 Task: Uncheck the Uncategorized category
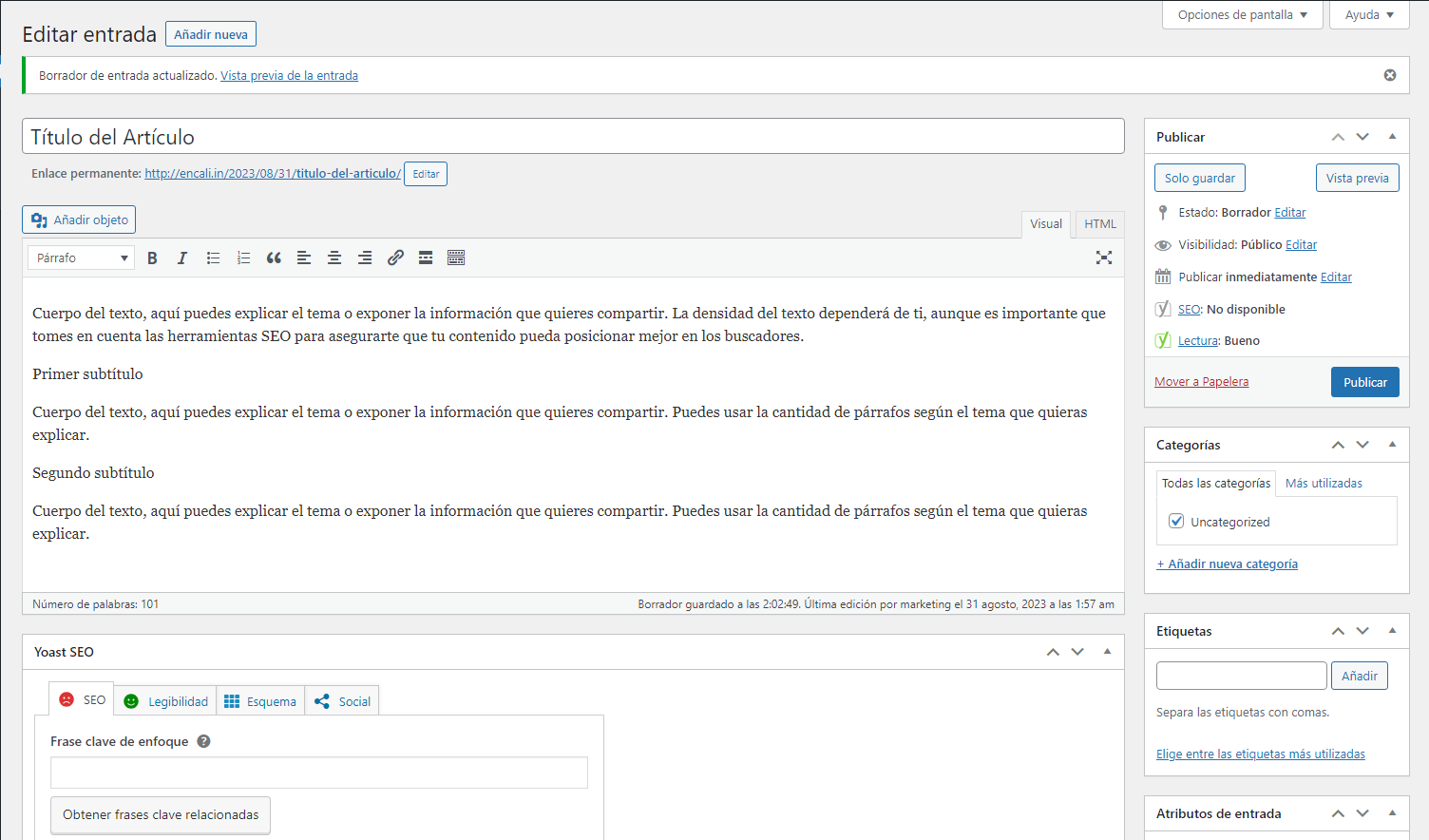1176,521
